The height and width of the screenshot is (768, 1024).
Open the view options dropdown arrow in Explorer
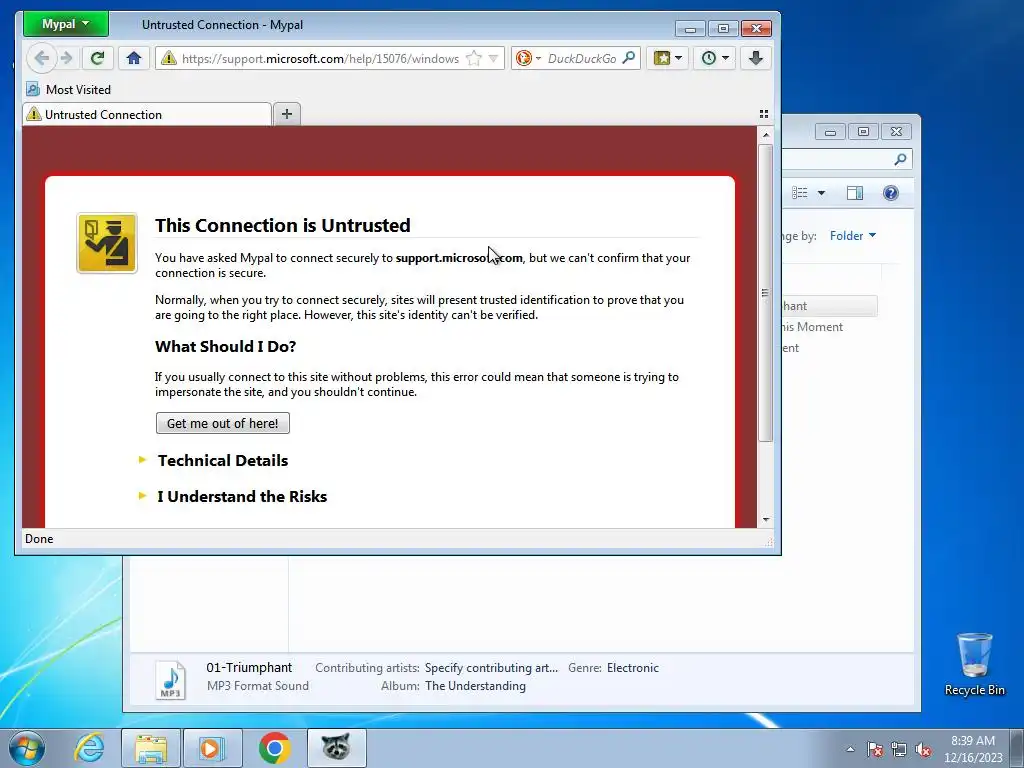pos(822,193)
